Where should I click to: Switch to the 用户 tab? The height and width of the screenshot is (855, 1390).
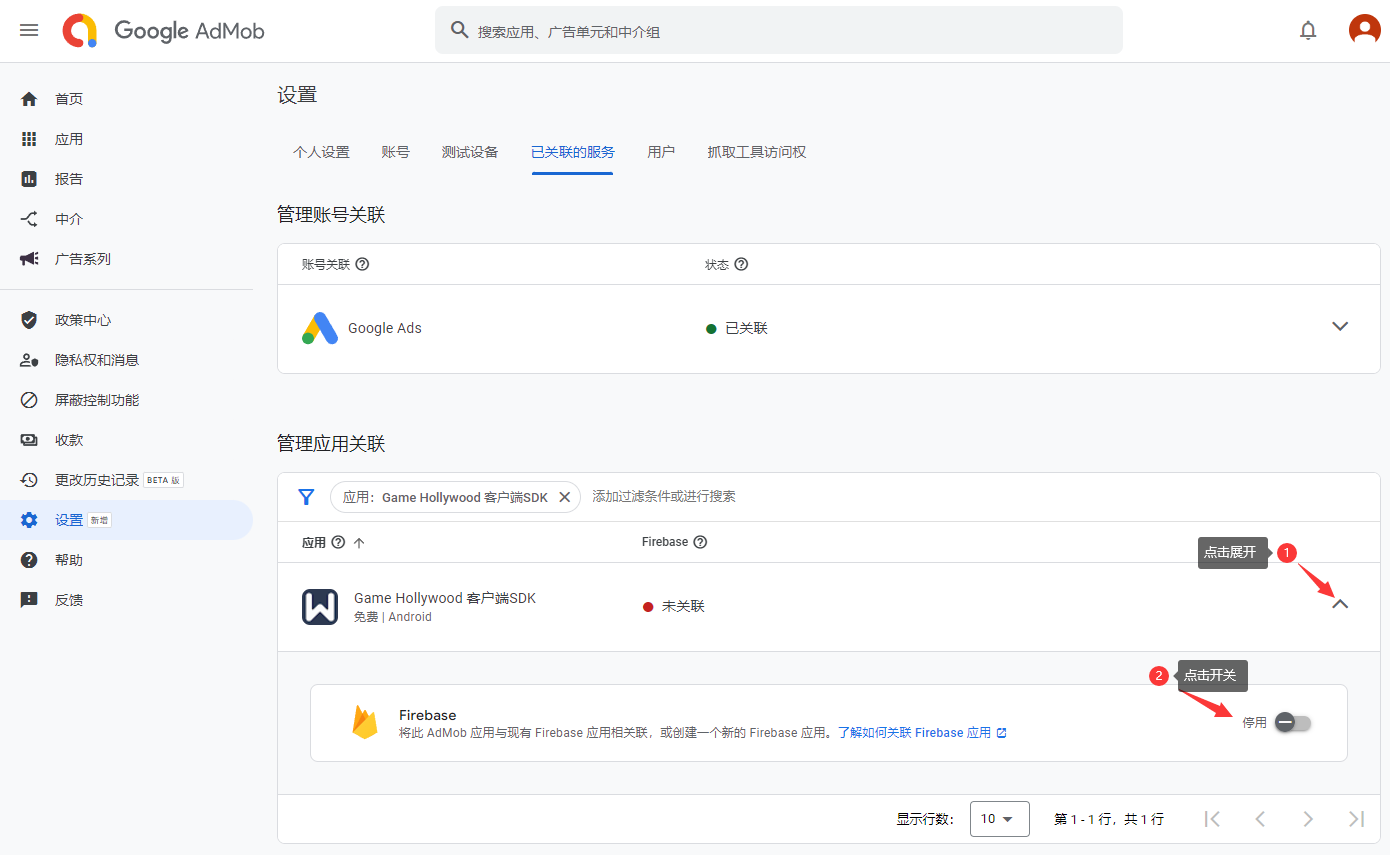pos(661,152)
